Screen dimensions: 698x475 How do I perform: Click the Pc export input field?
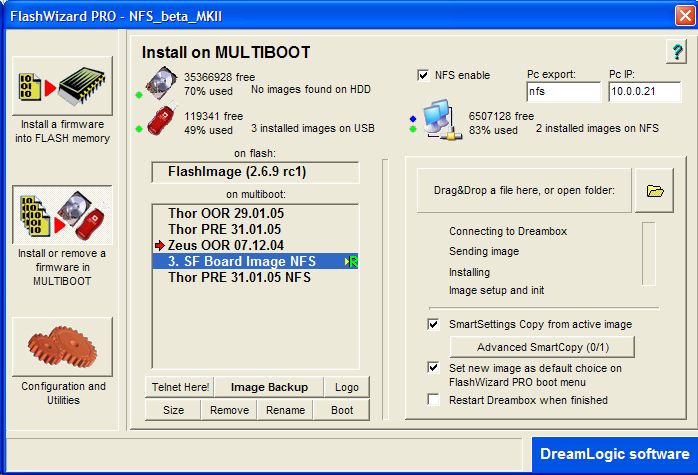[564, 92]
